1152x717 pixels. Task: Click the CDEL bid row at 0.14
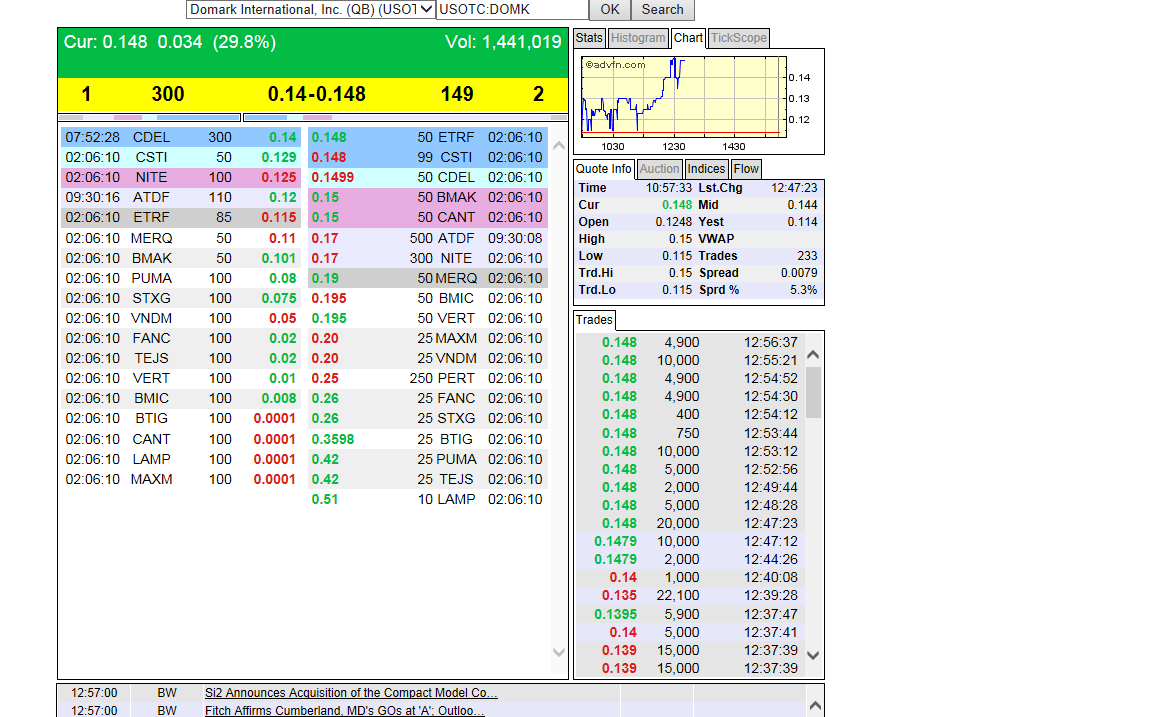tap(181, 137)
